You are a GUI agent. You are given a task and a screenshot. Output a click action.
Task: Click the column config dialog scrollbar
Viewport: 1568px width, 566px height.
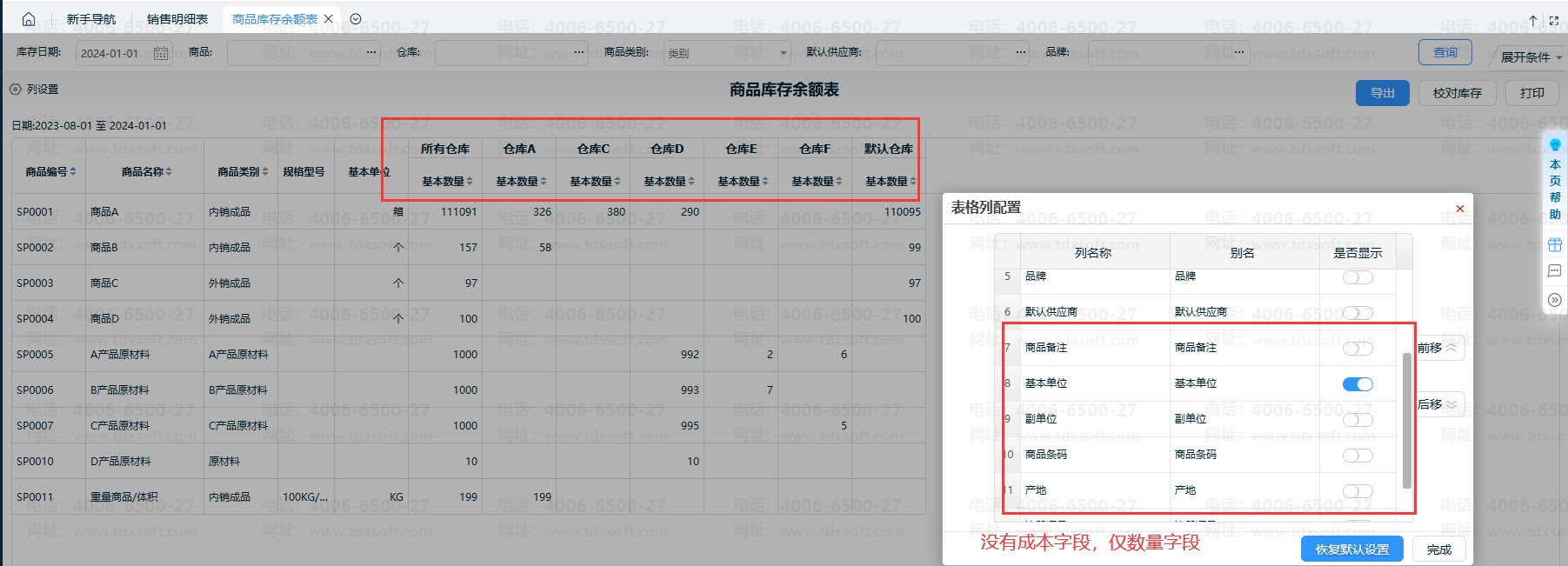[1406, 422]
